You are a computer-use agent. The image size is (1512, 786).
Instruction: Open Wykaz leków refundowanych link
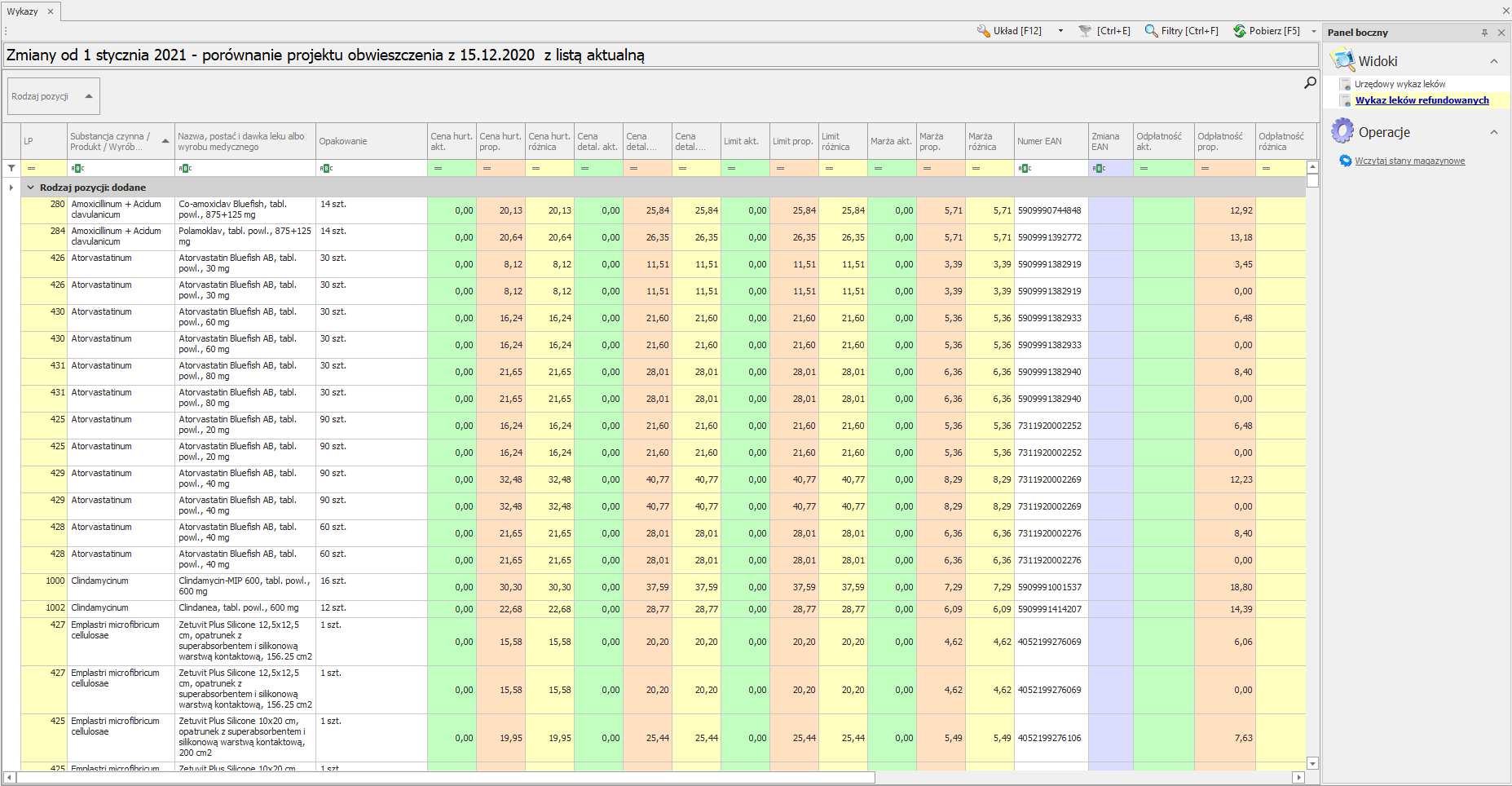(1422, 100)
